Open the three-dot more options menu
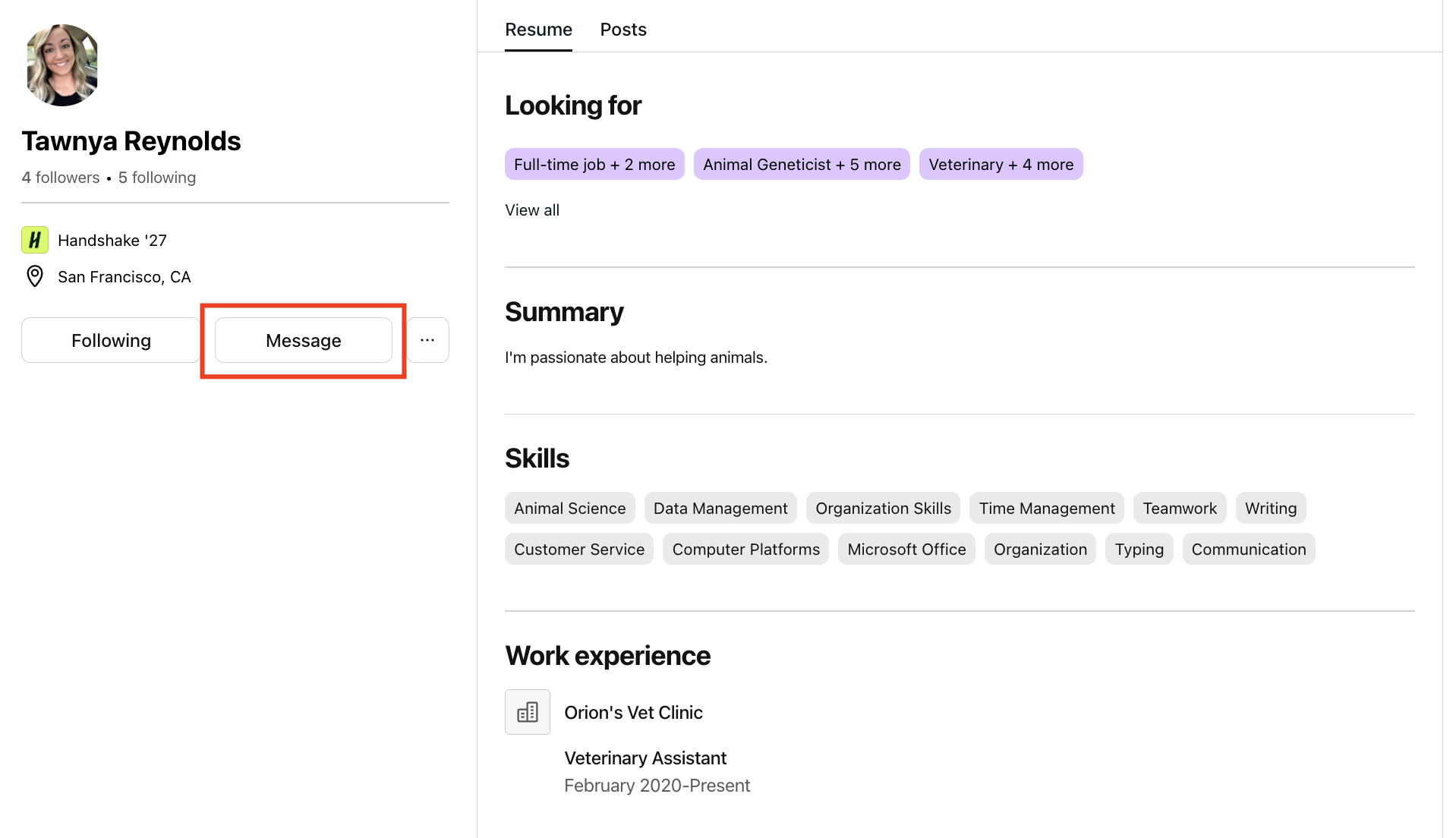 click(x=427, y=340)
